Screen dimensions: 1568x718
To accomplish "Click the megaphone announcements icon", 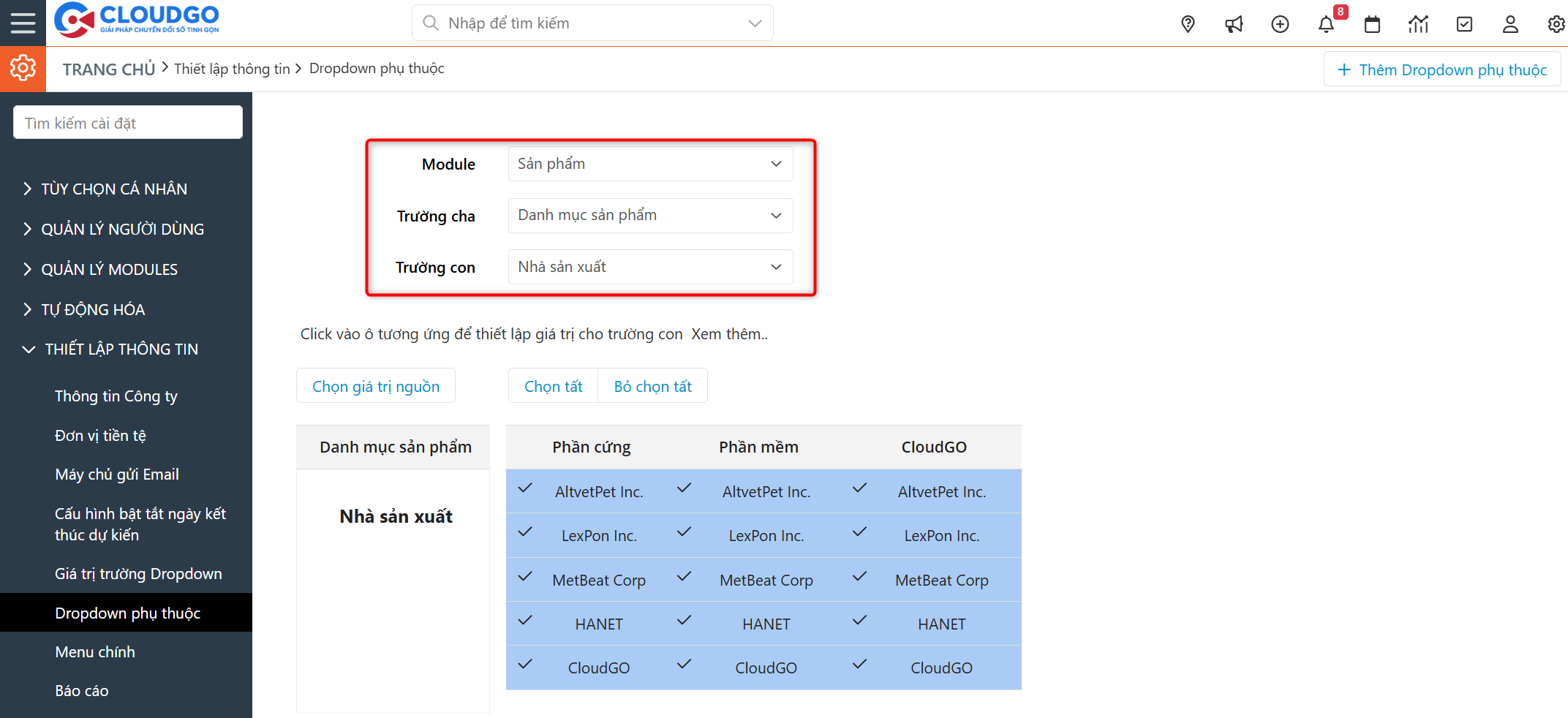I will (1234, 24).
